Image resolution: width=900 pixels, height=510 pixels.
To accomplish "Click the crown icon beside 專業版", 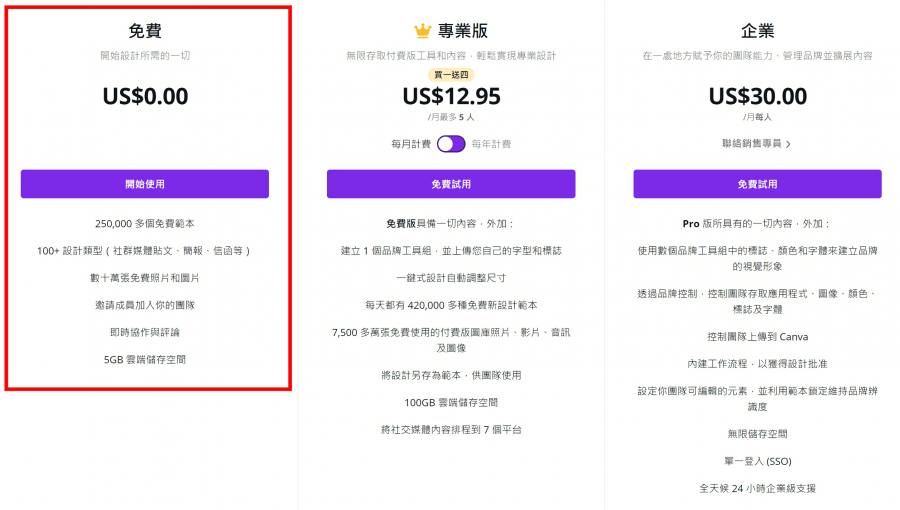I will [422, 30].
